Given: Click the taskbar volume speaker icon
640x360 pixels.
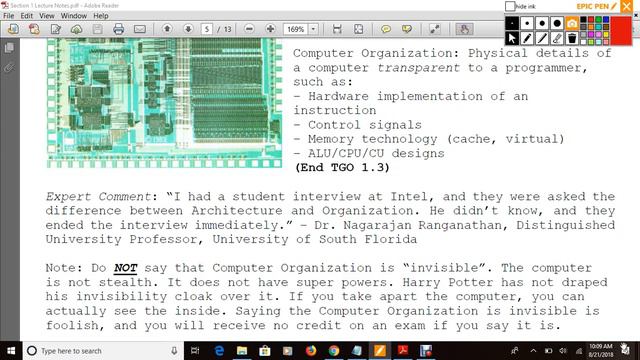Looking at the screenshot, I should 563,351.
